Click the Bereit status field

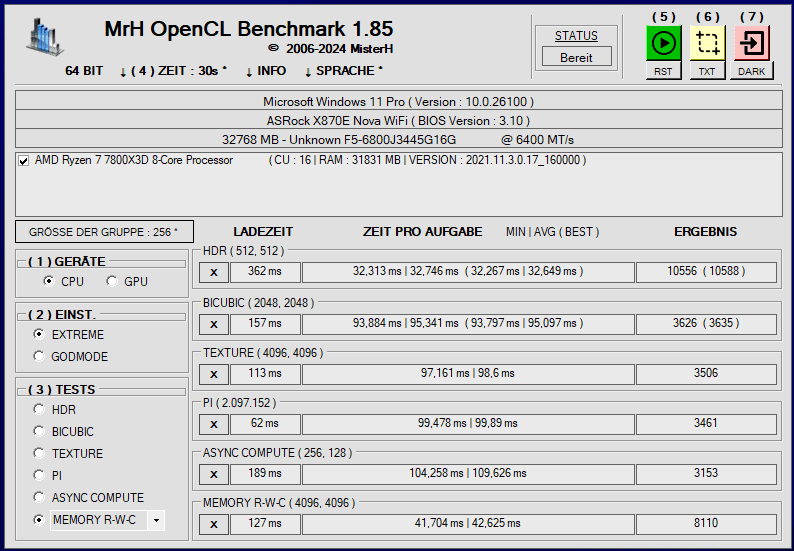576,57
